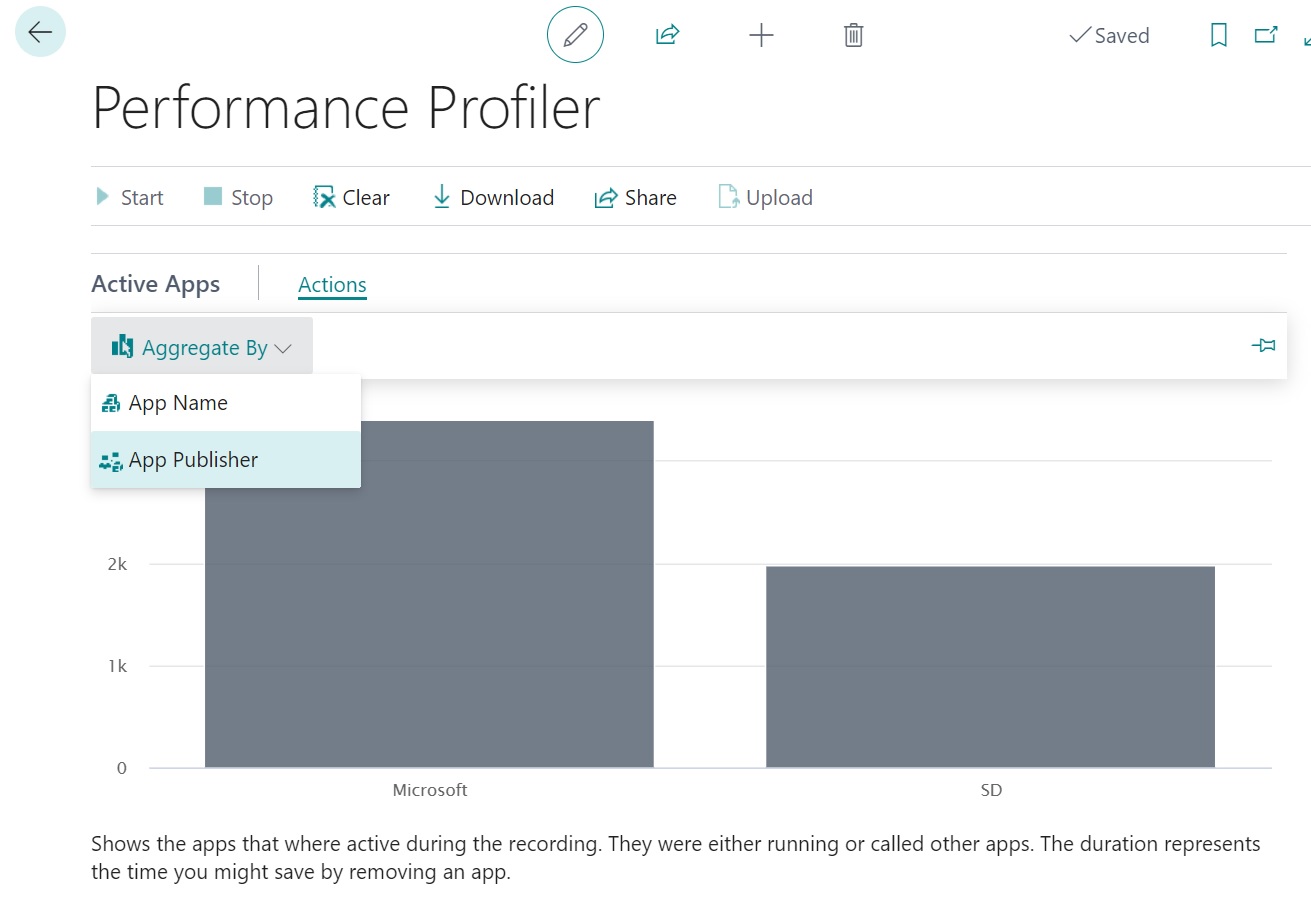Select App Name from menu
The height and width of the screenshot is (914, 1311).
178,403
